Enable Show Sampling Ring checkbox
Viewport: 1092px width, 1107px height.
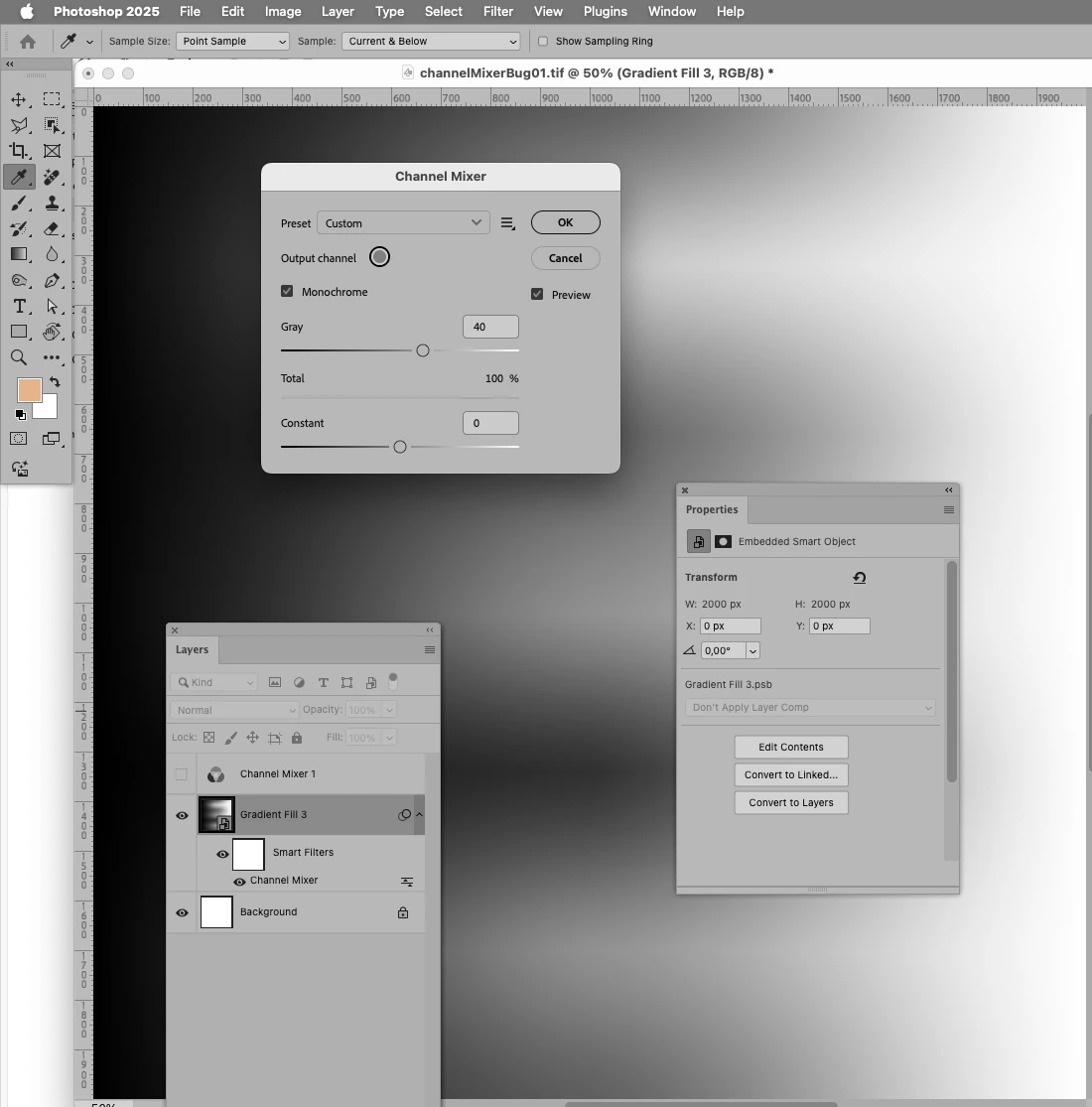click(x=543, y=42)
